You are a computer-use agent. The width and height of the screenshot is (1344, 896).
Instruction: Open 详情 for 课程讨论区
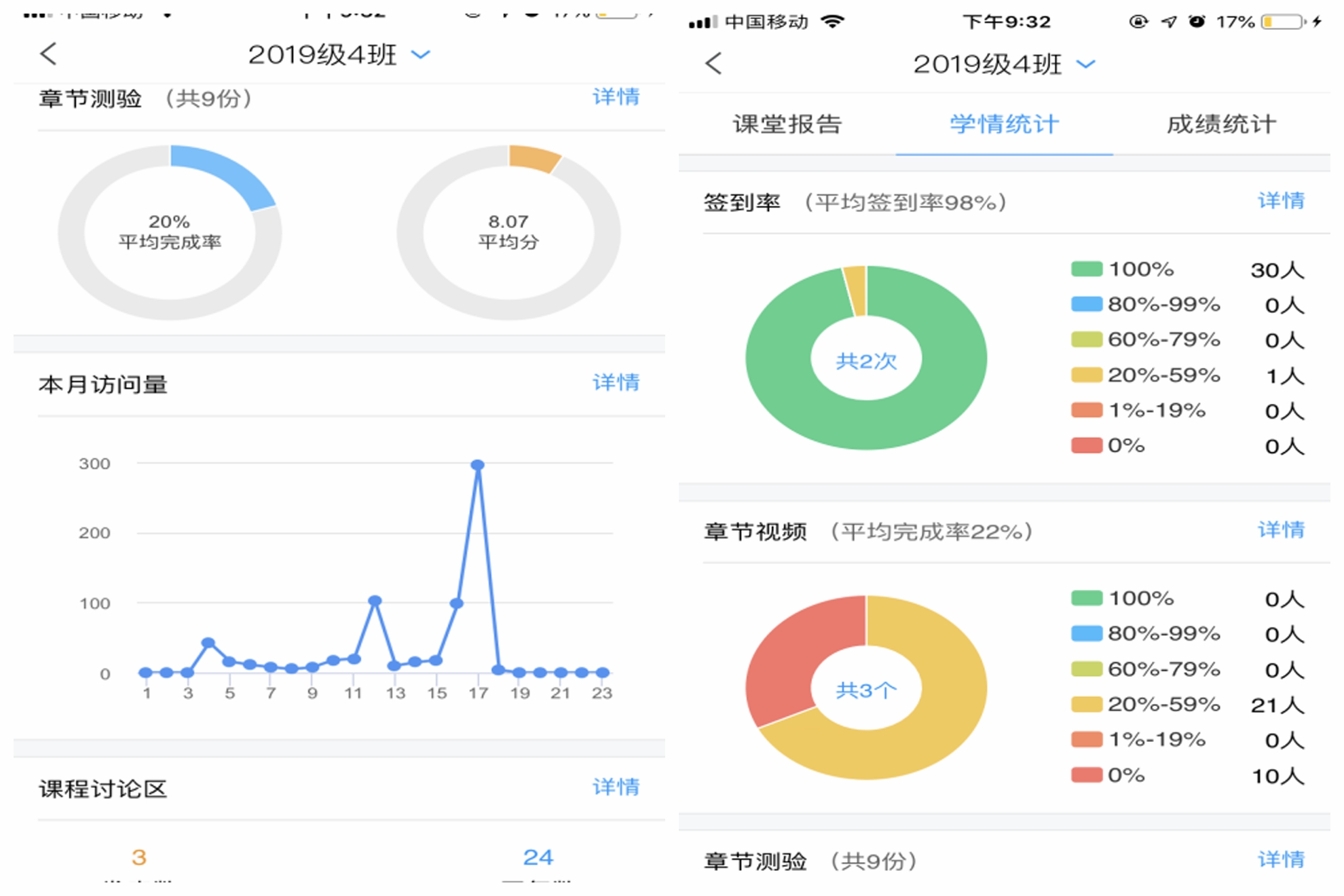pyautogui.click(x=616, y=787)
